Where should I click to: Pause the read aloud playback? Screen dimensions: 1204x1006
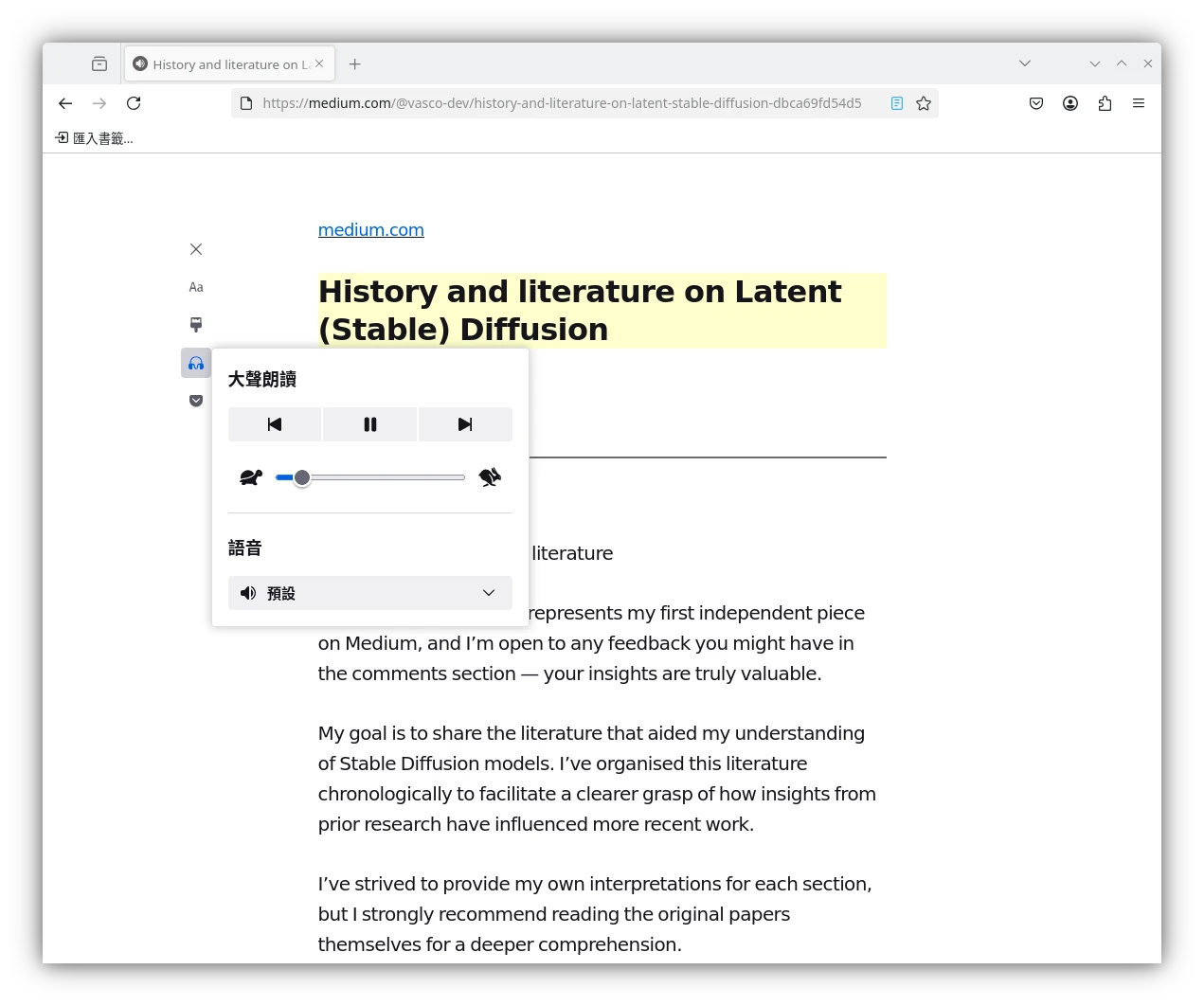click(370, 424)
